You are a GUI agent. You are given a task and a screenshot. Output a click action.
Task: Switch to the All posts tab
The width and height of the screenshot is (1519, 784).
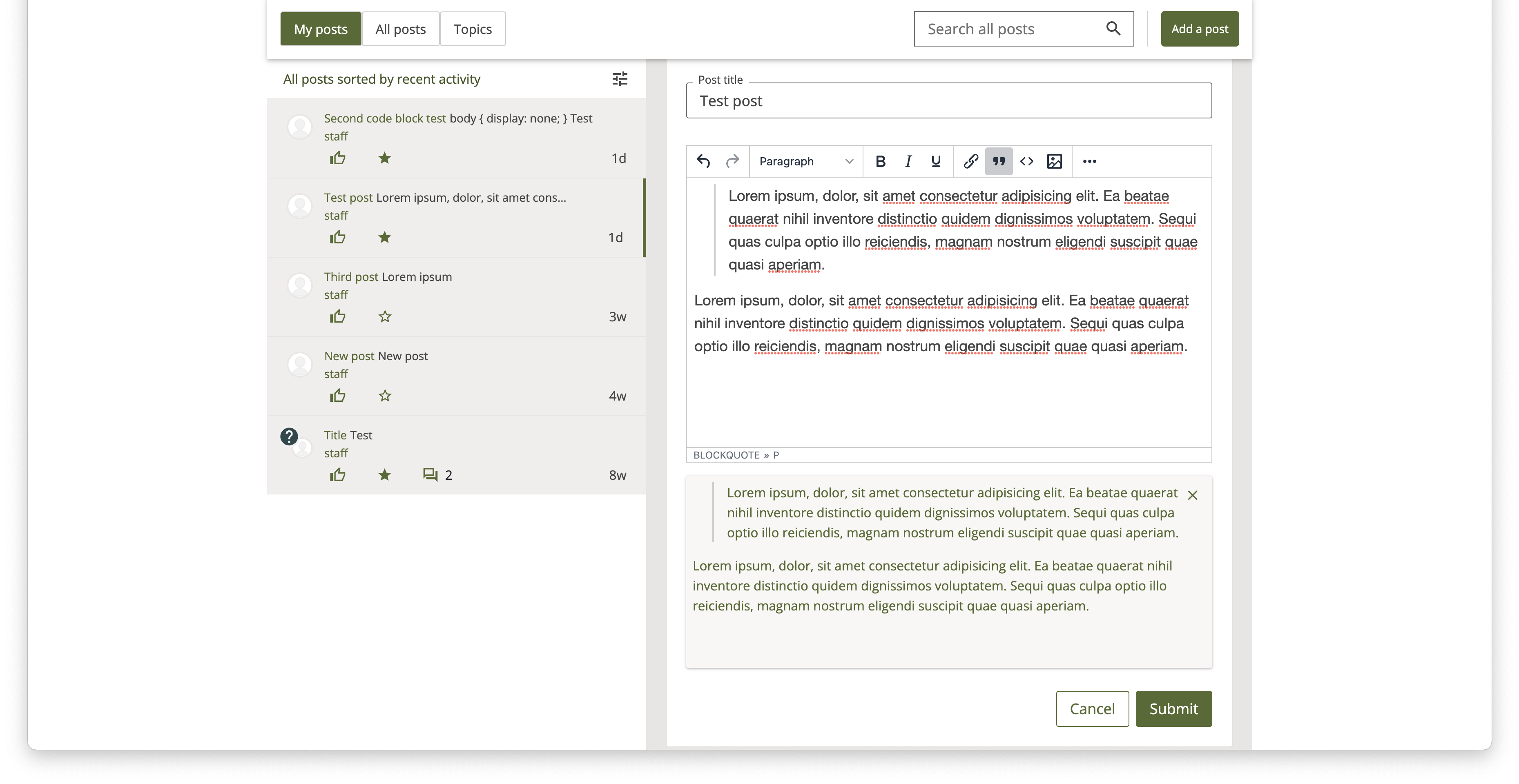click(x=400, y=28)
